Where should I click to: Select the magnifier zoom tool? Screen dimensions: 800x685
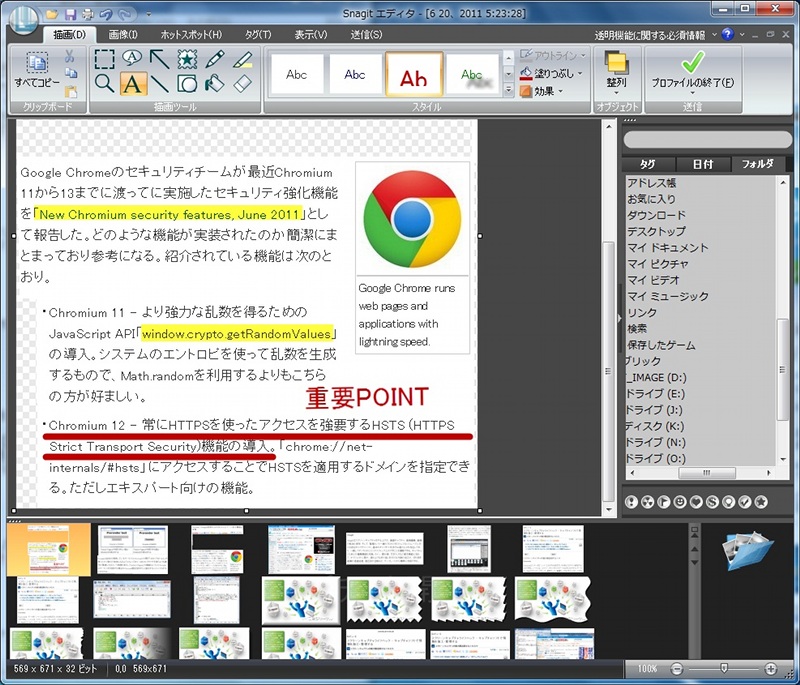tap(105, 84)
